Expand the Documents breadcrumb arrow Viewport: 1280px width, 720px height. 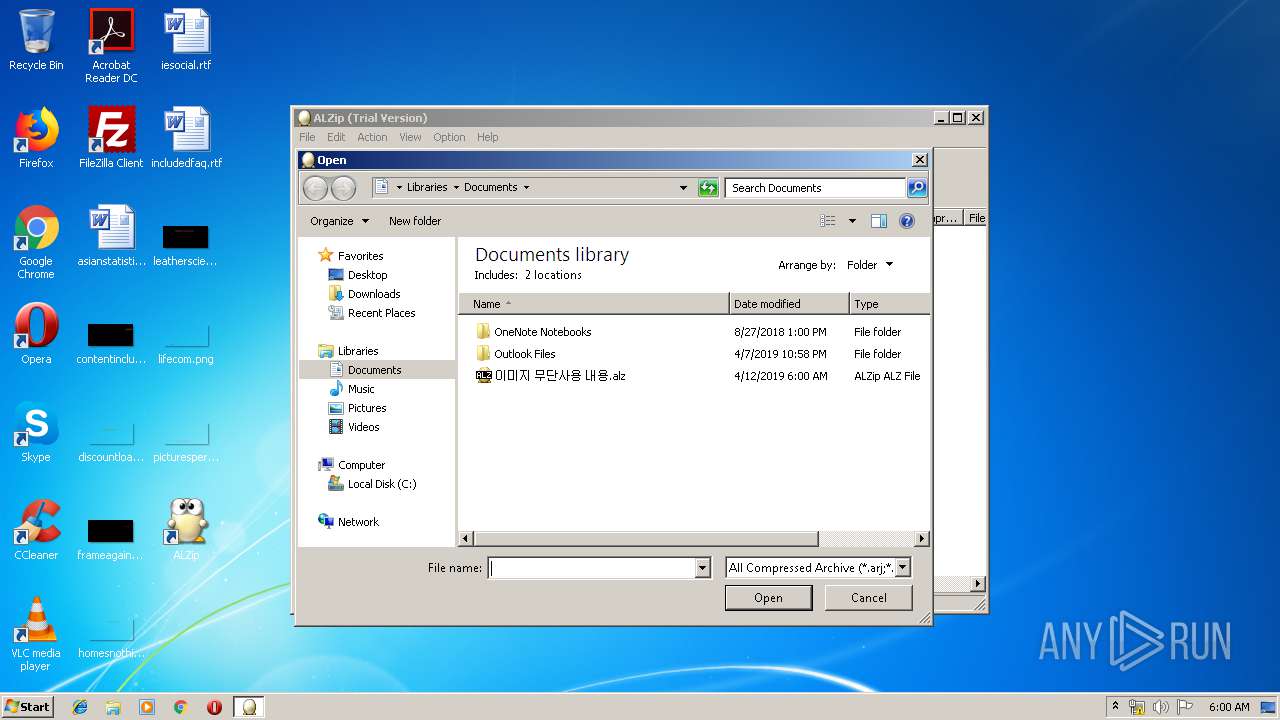pyautogui.click(x=526, y=187)
